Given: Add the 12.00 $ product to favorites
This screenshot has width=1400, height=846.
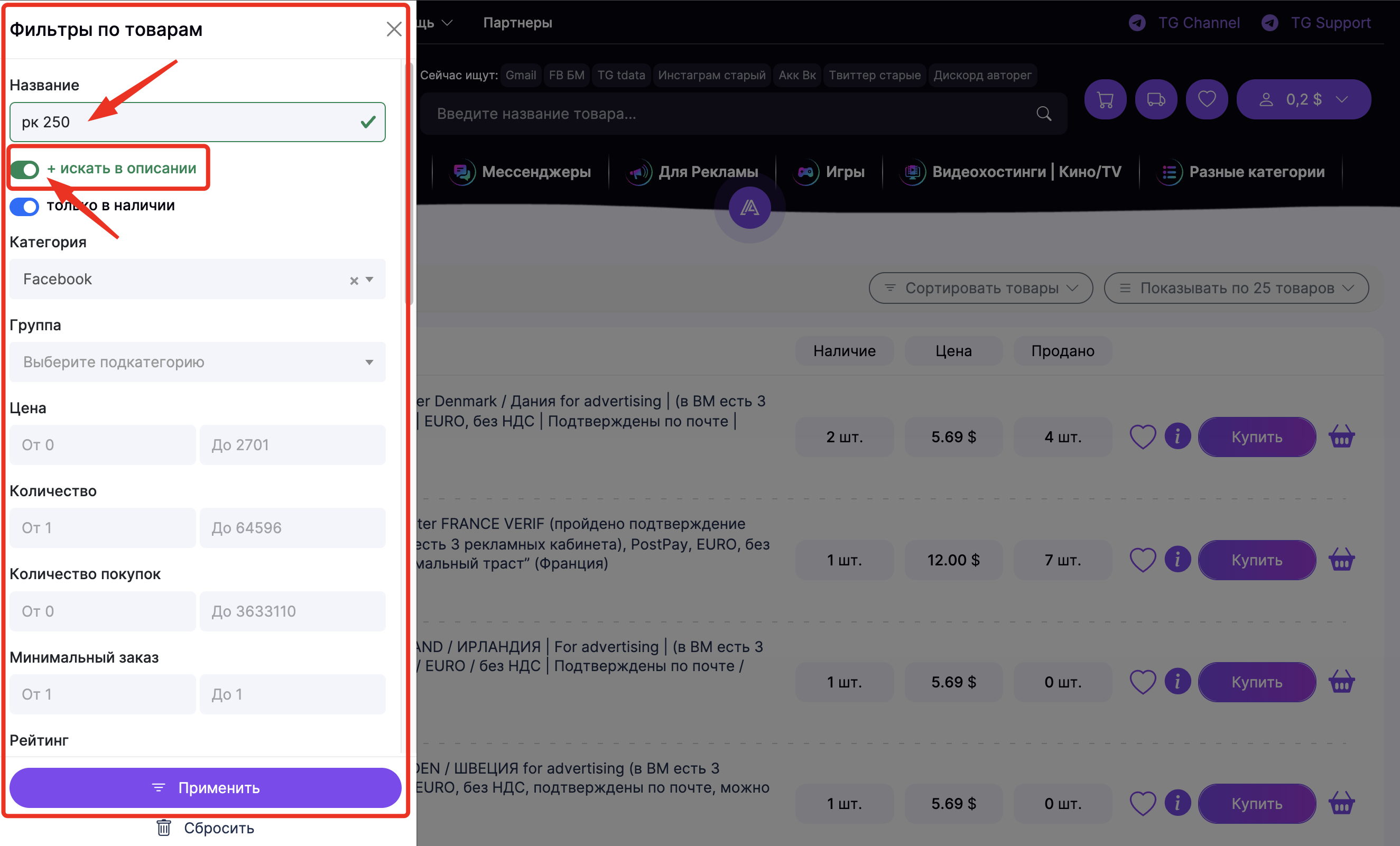Looking at the screenshot, I should click(1142, 560).
